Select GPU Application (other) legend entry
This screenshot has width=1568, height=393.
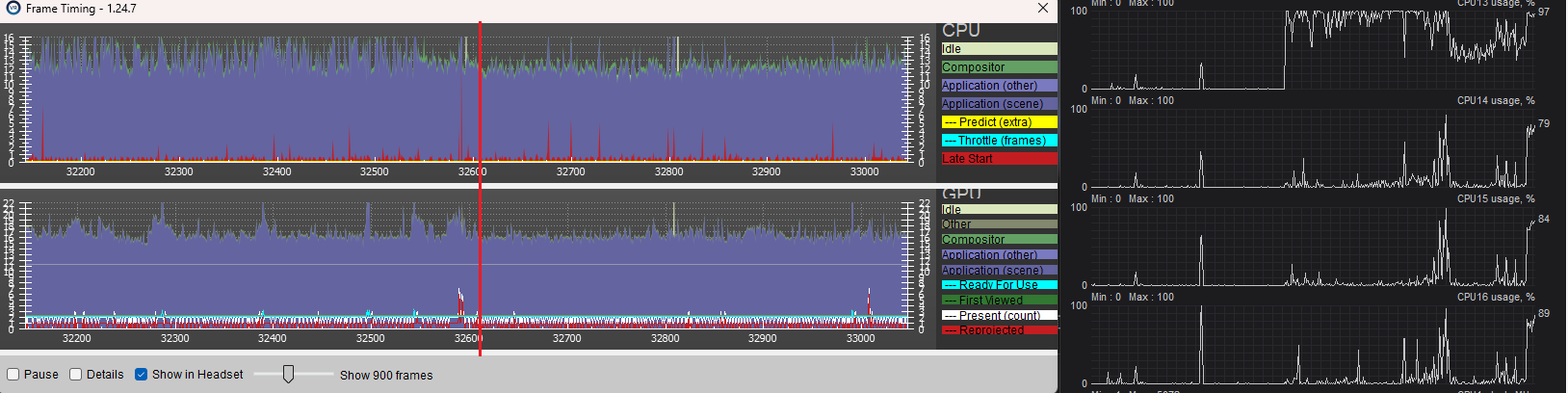(999, 255)
